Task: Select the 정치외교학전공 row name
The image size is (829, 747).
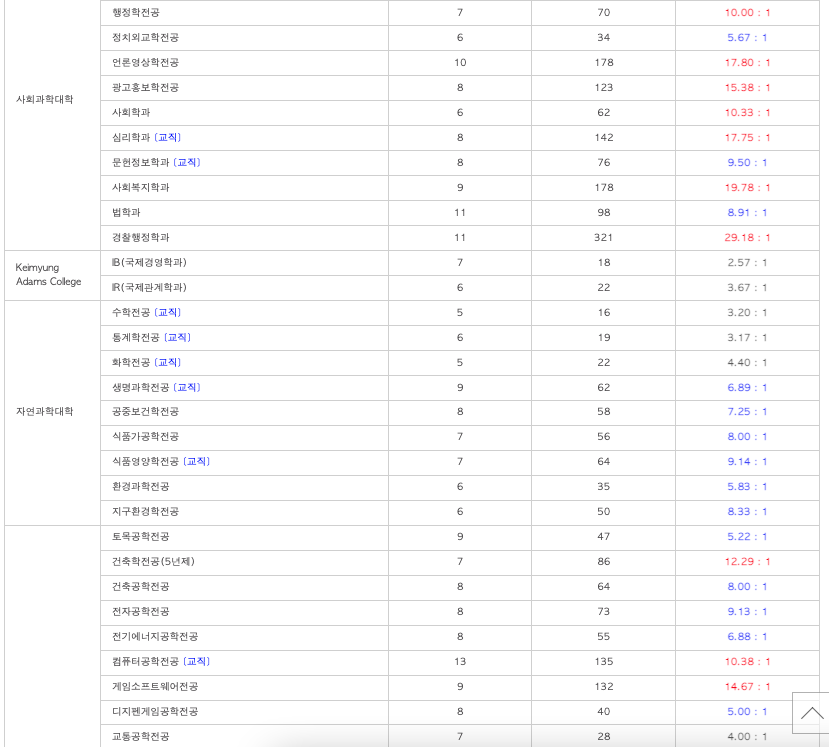Action: coord(145,38)
